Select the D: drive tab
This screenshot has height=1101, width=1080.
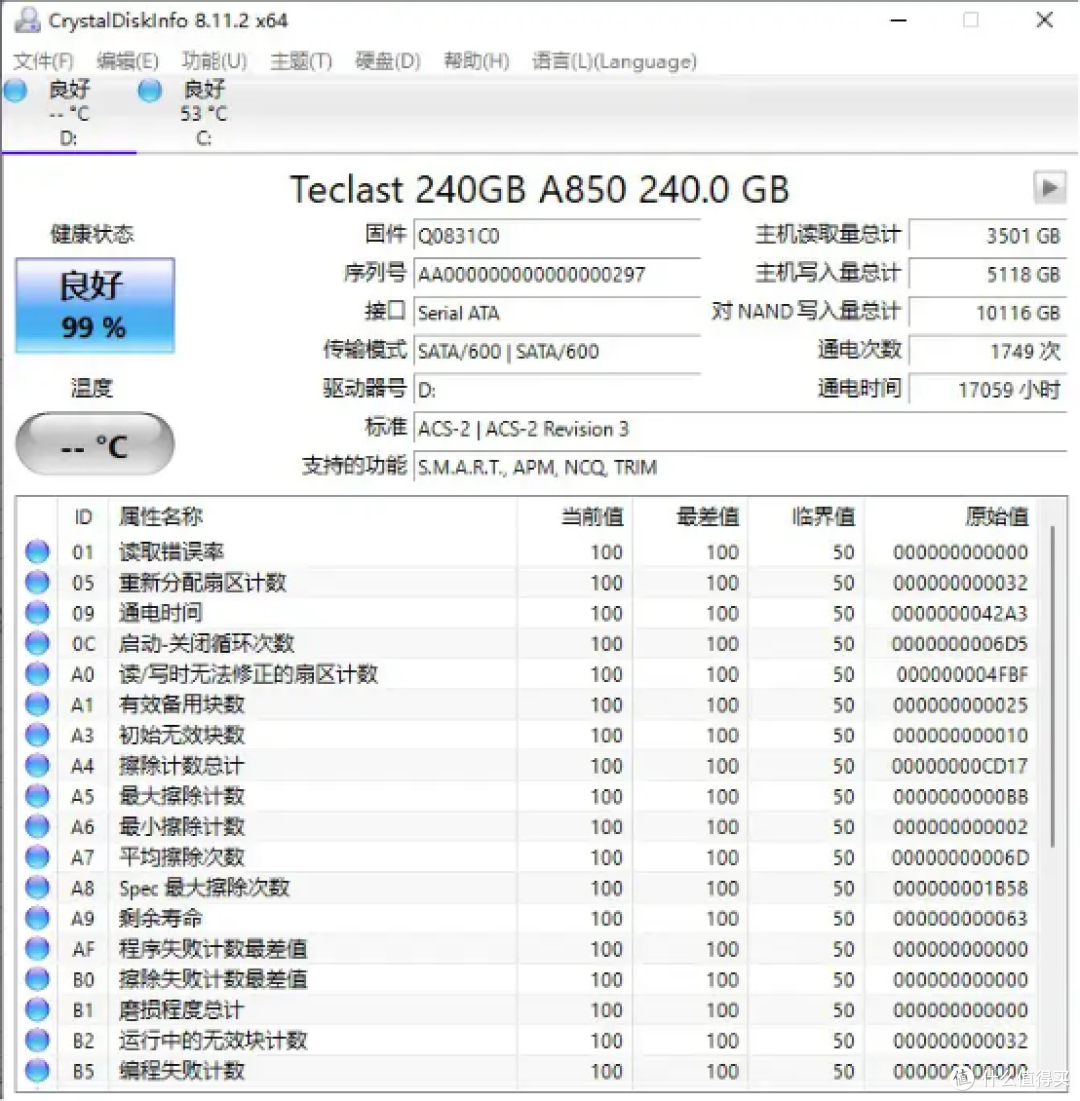point(69,114)
